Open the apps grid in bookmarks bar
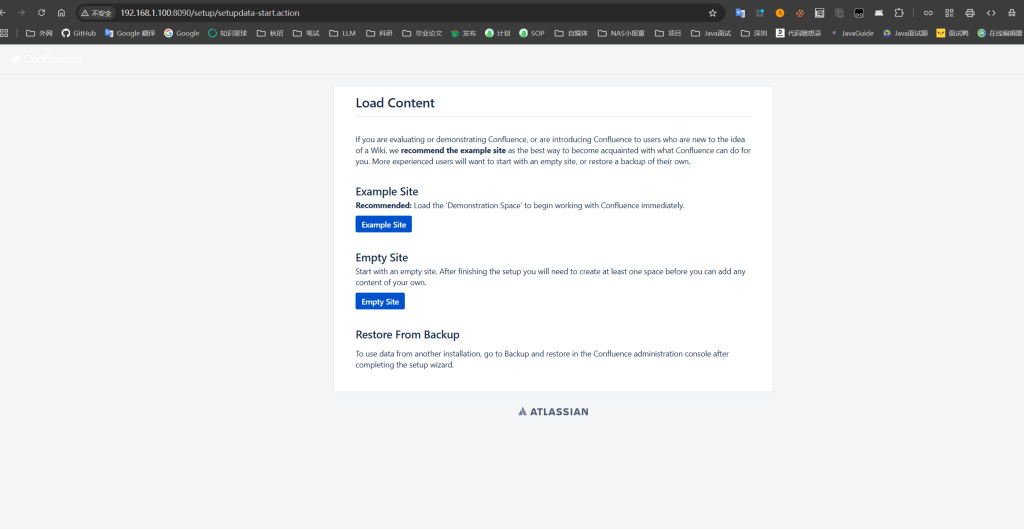Image resolution: width=1024 pixels, height=529 pixels. pyautogui.click(x=5, y=33)
